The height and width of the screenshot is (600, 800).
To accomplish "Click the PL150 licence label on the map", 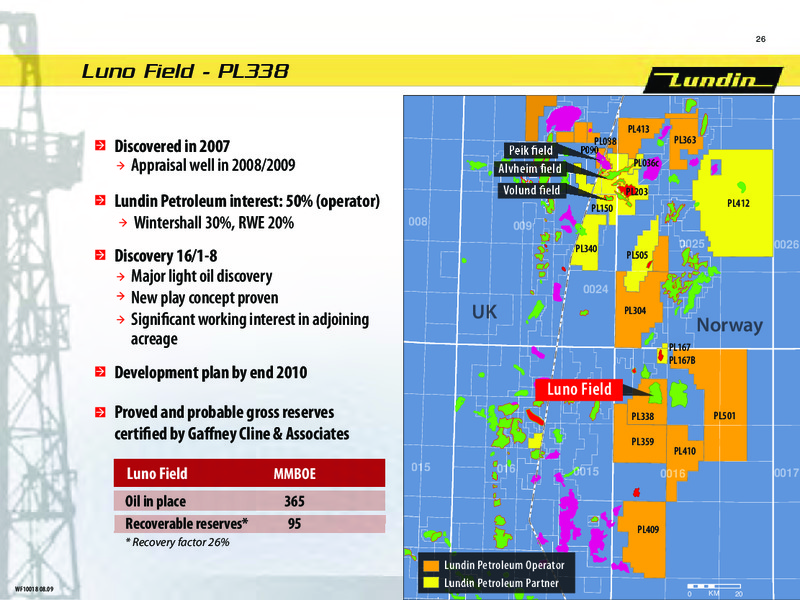I will click(602, 208).
